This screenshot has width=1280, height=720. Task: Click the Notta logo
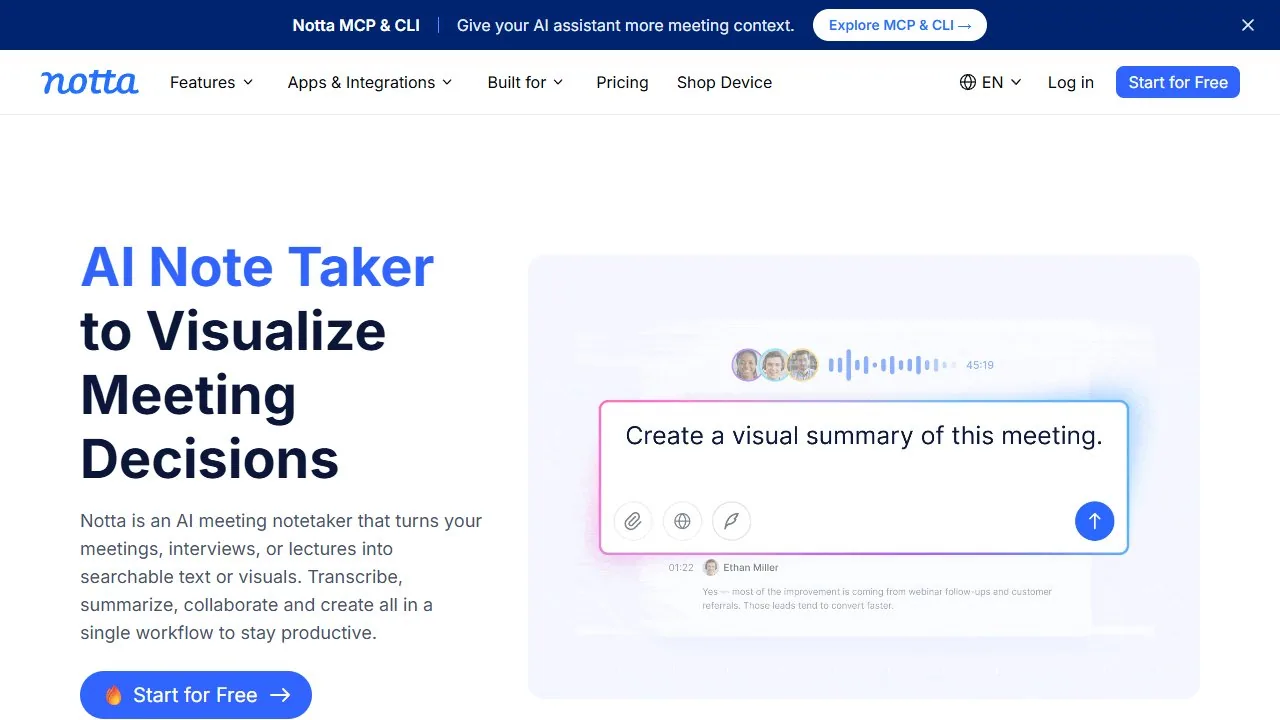[x=90, y=82]
